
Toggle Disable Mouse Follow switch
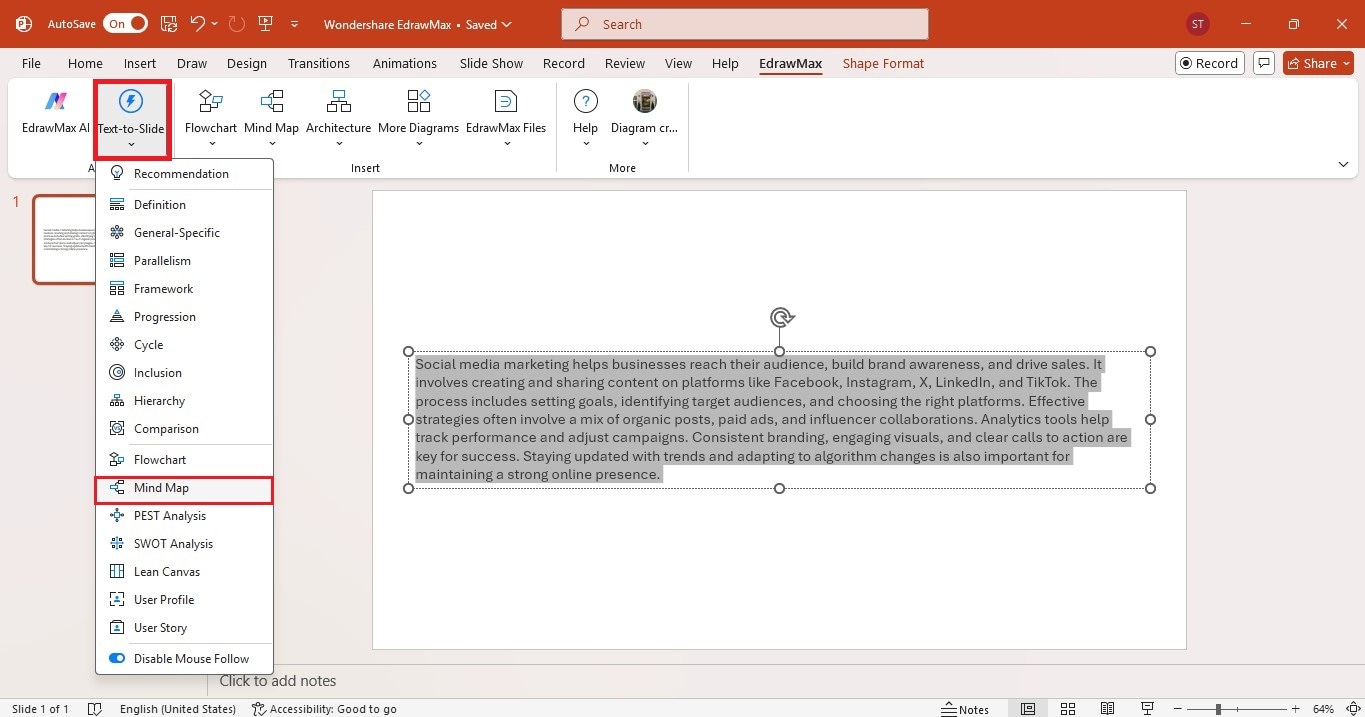117,658
